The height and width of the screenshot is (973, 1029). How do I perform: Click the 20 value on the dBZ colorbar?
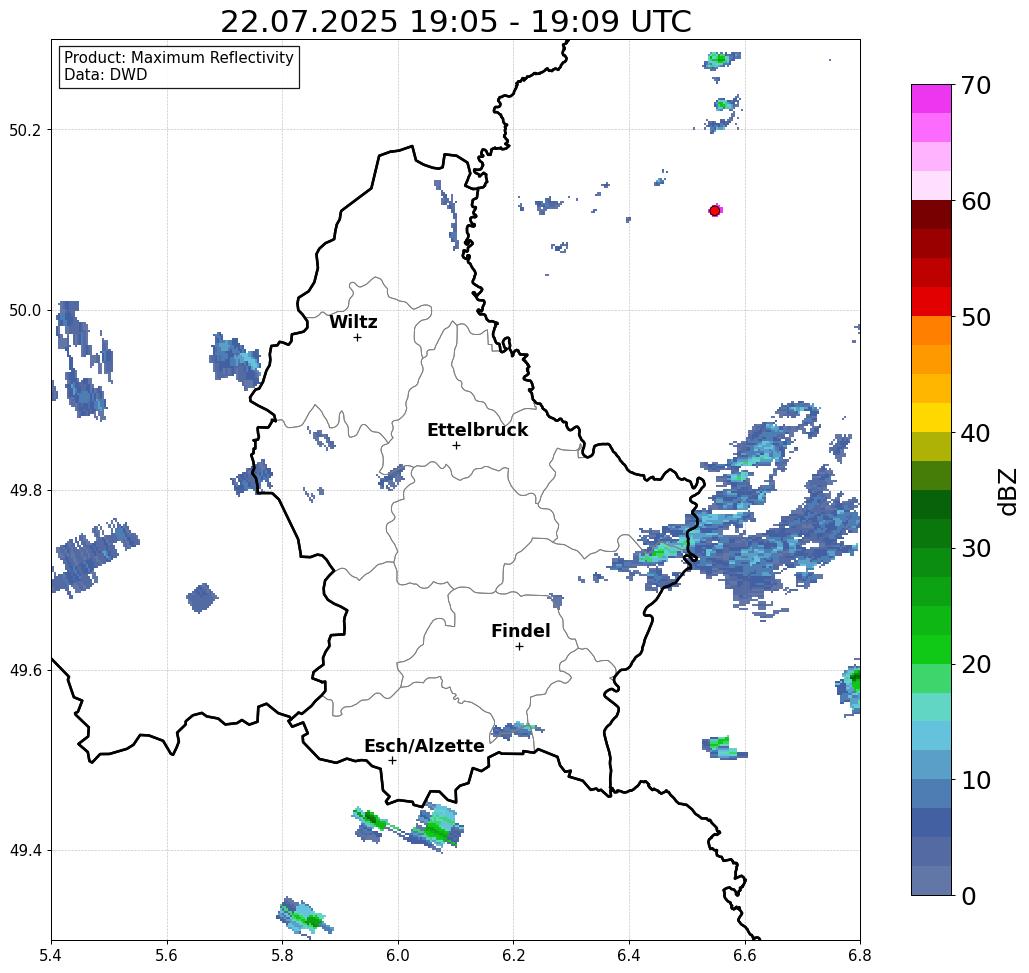pos(976,665)
